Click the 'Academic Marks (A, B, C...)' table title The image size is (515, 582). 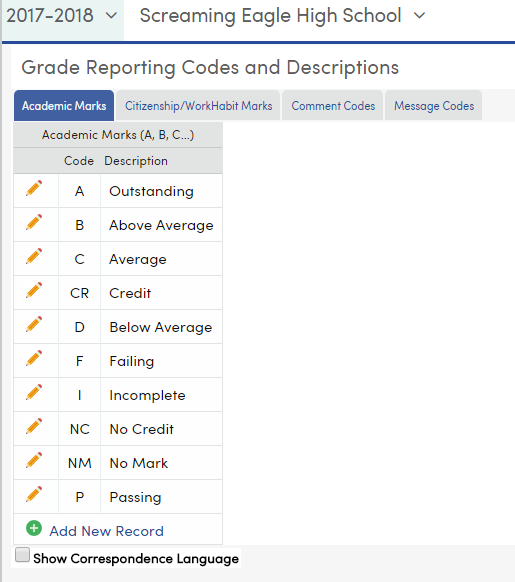pos(118,135)
